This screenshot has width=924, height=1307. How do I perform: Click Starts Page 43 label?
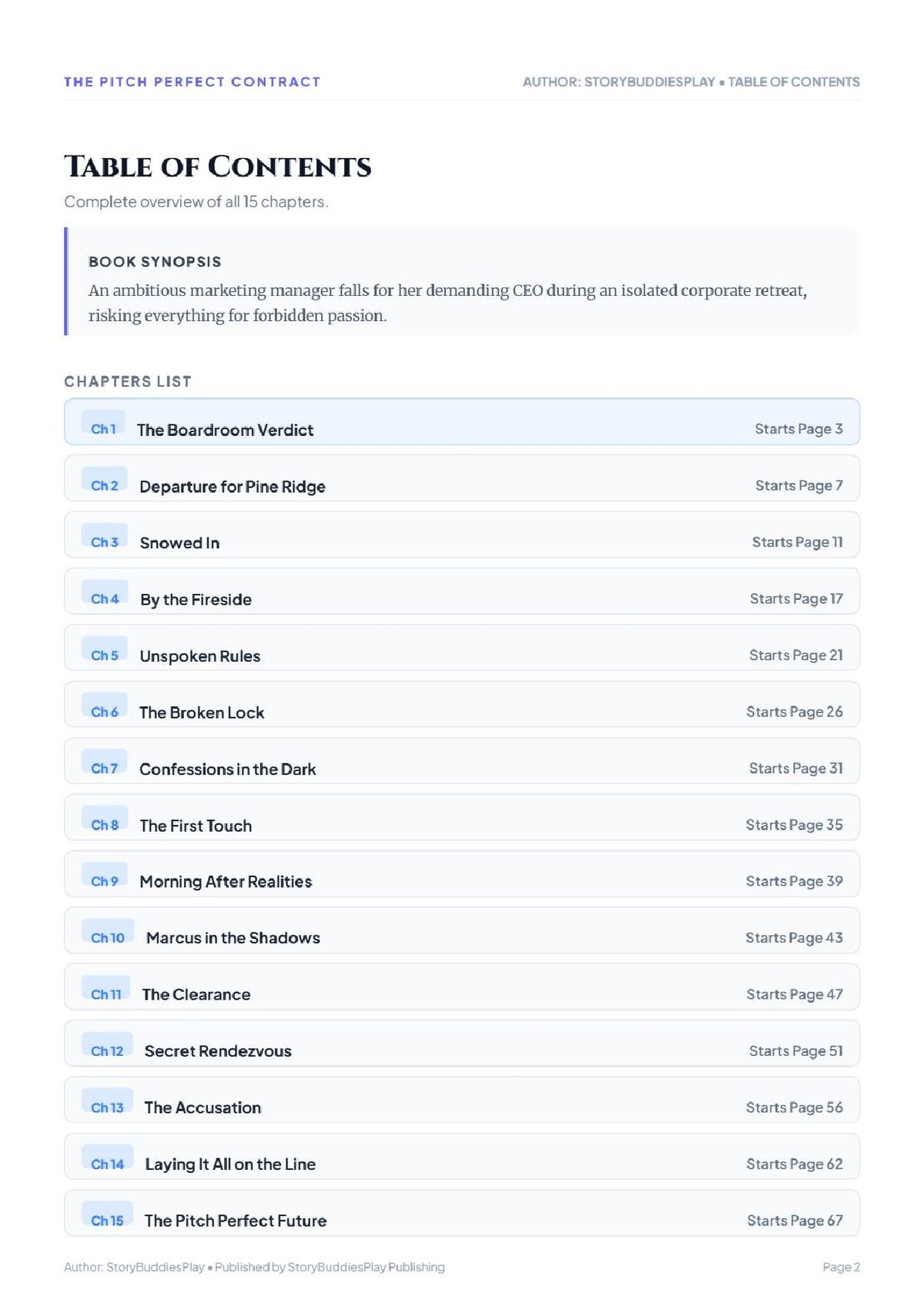(794, 937)
